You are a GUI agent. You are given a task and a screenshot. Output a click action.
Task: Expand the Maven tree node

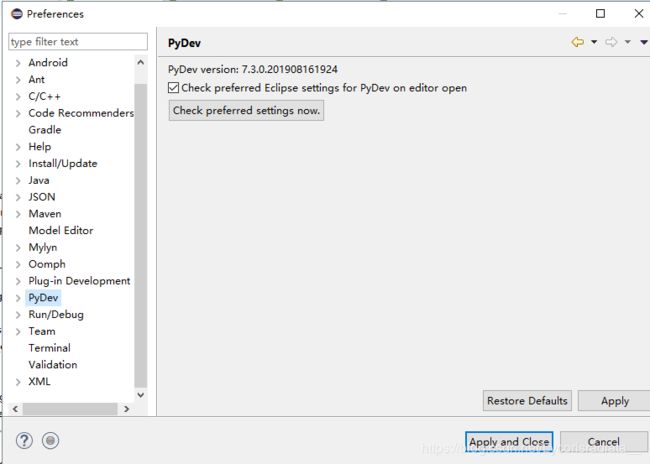(18, 214)
